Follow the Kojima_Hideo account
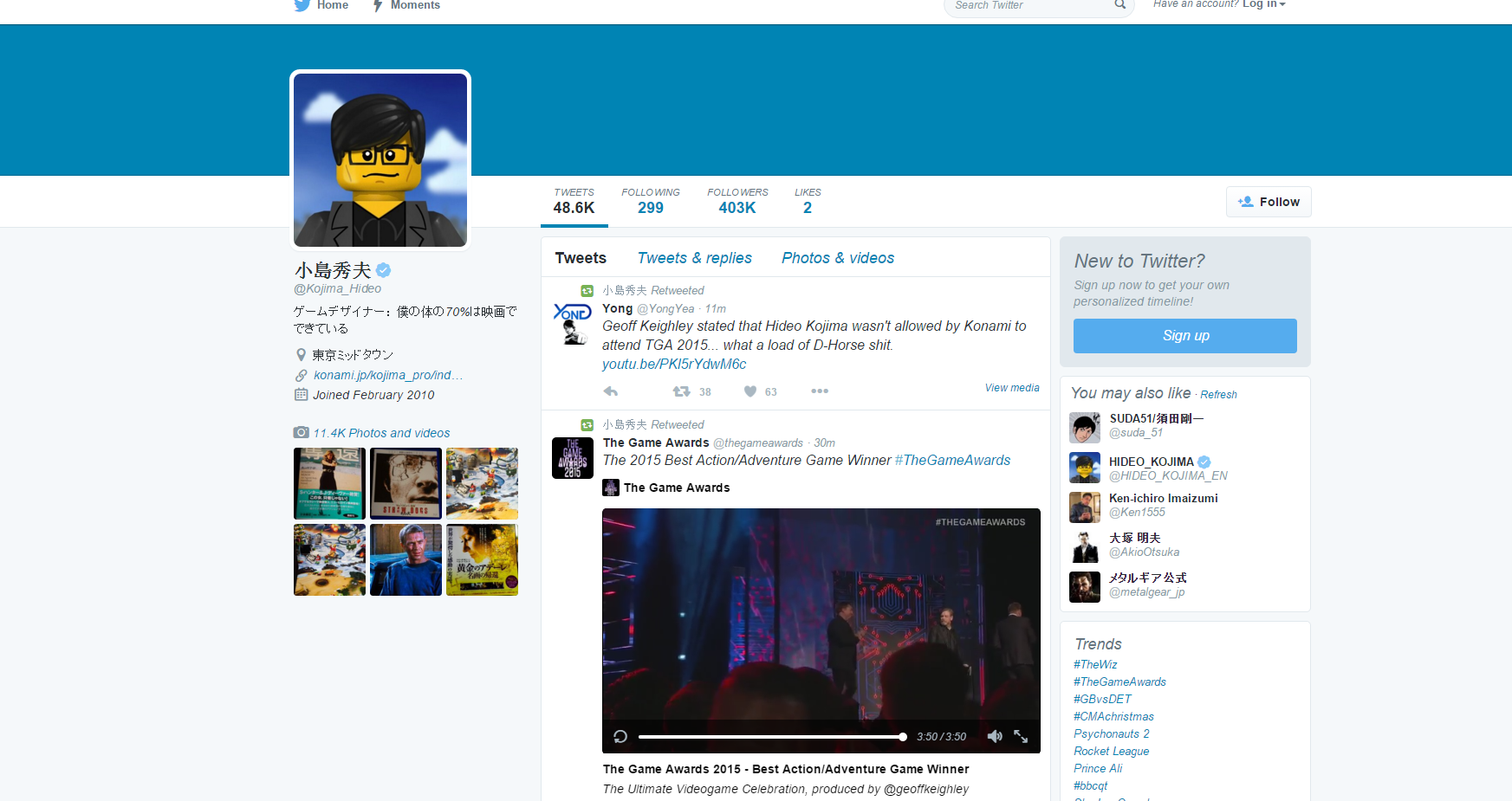Viewport: 1512px width, 801px height. pos(1269,202)
